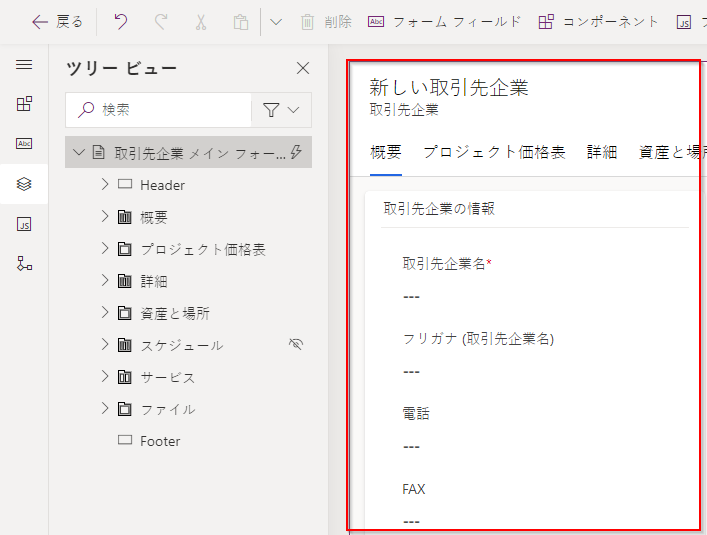The image size is (707, 535).
Task: Expand the プロジェクト価格表 tree node
Action: pyautogui.click(x=105, y=249)
